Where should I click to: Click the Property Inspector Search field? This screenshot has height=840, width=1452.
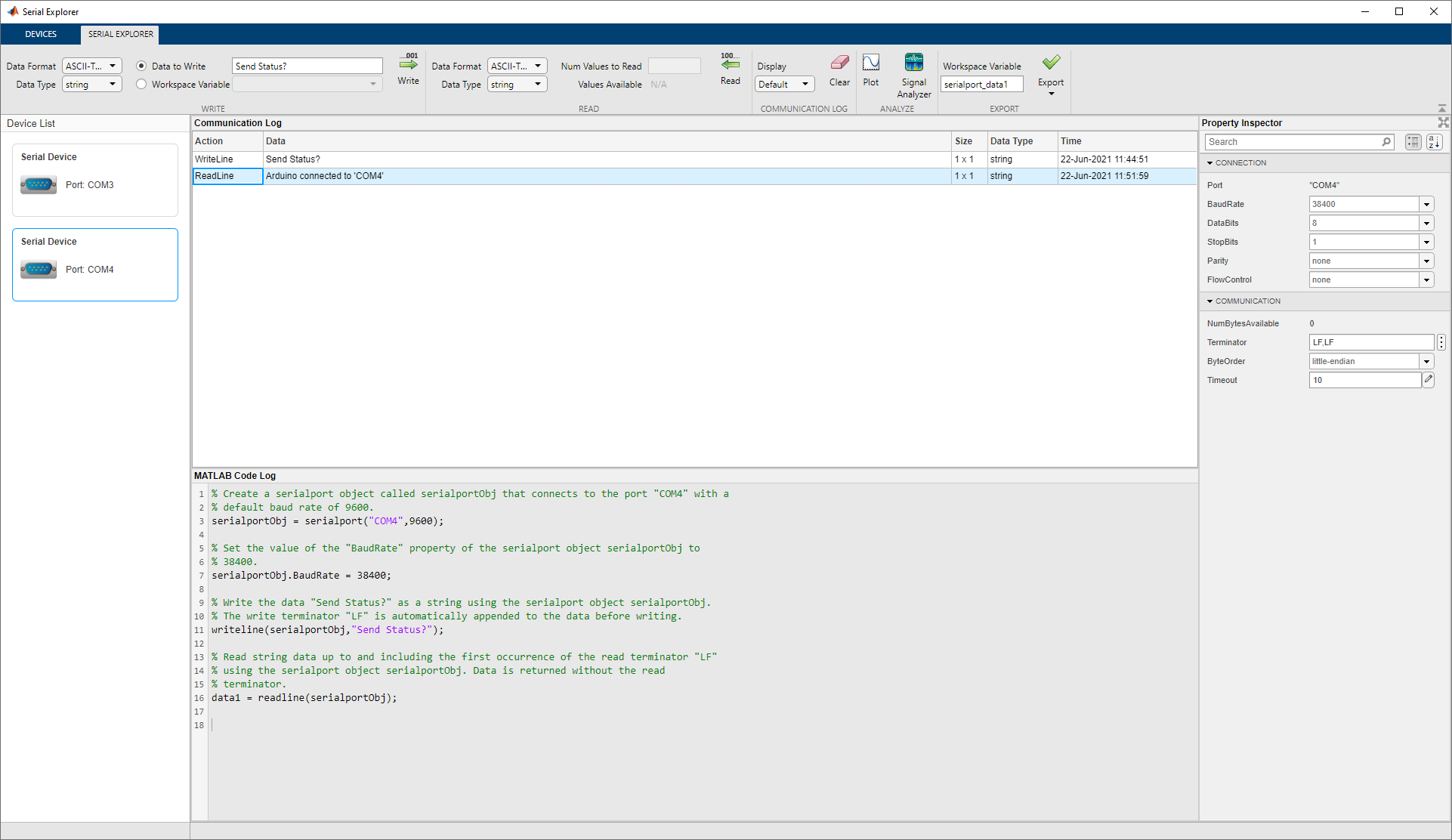coord(1292,142)
